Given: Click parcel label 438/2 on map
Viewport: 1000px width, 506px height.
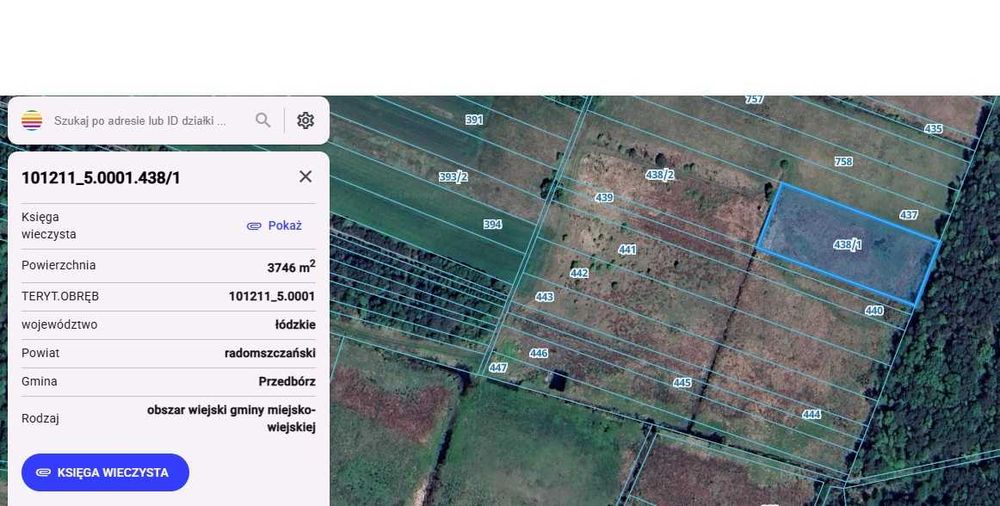Looking at the screenshot, I should [660, 174].
